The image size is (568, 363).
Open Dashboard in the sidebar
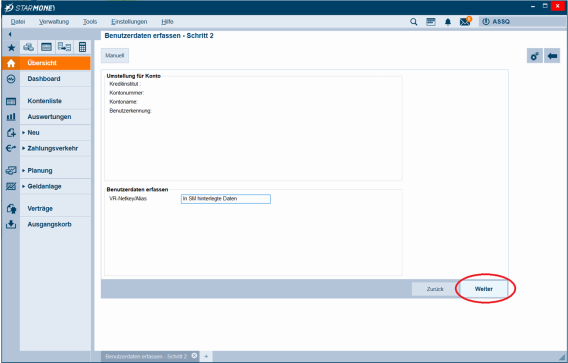click(55, 79)
